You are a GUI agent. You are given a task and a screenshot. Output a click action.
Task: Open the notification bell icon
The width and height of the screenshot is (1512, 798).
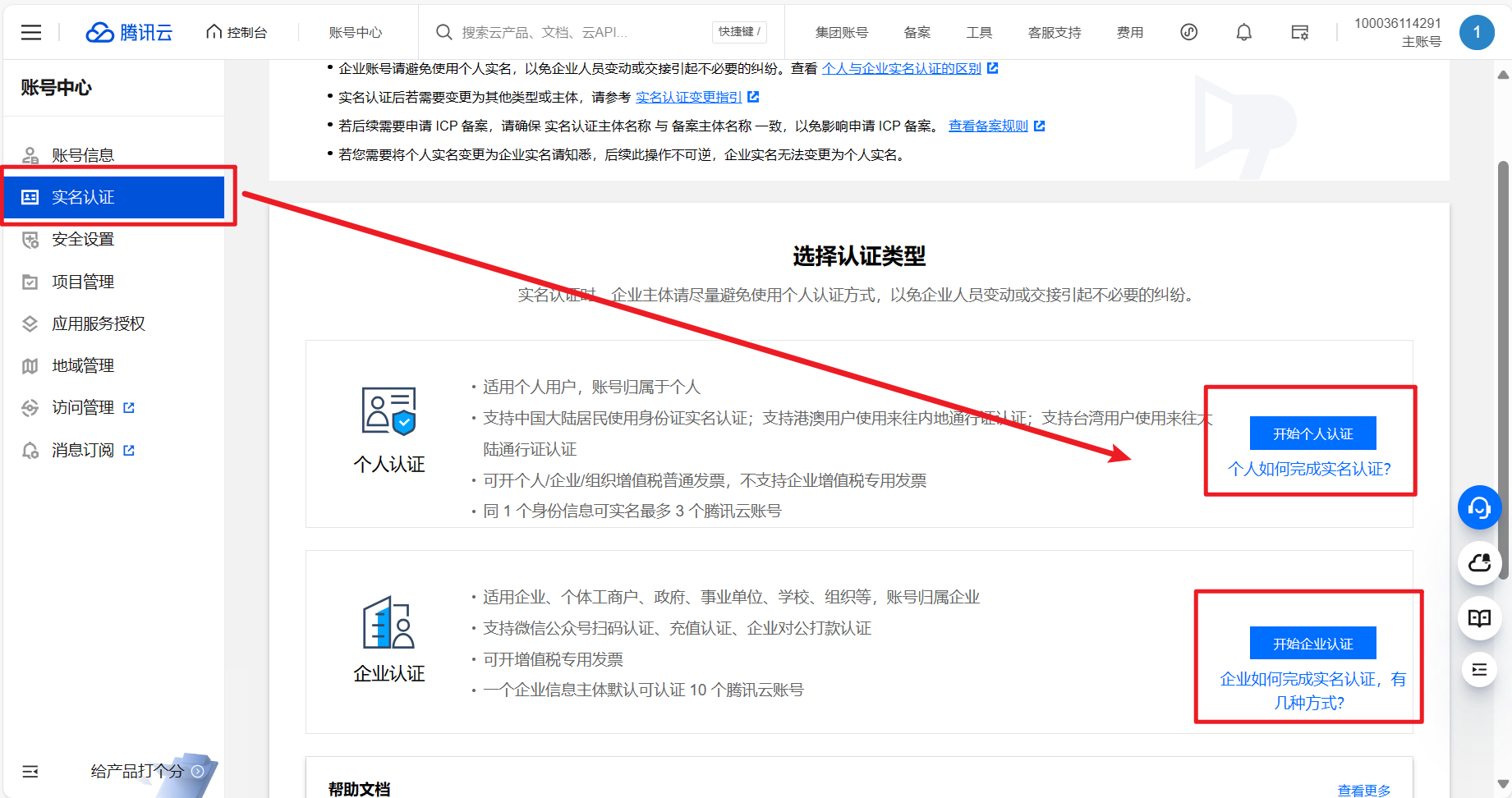pos(1243,32)
